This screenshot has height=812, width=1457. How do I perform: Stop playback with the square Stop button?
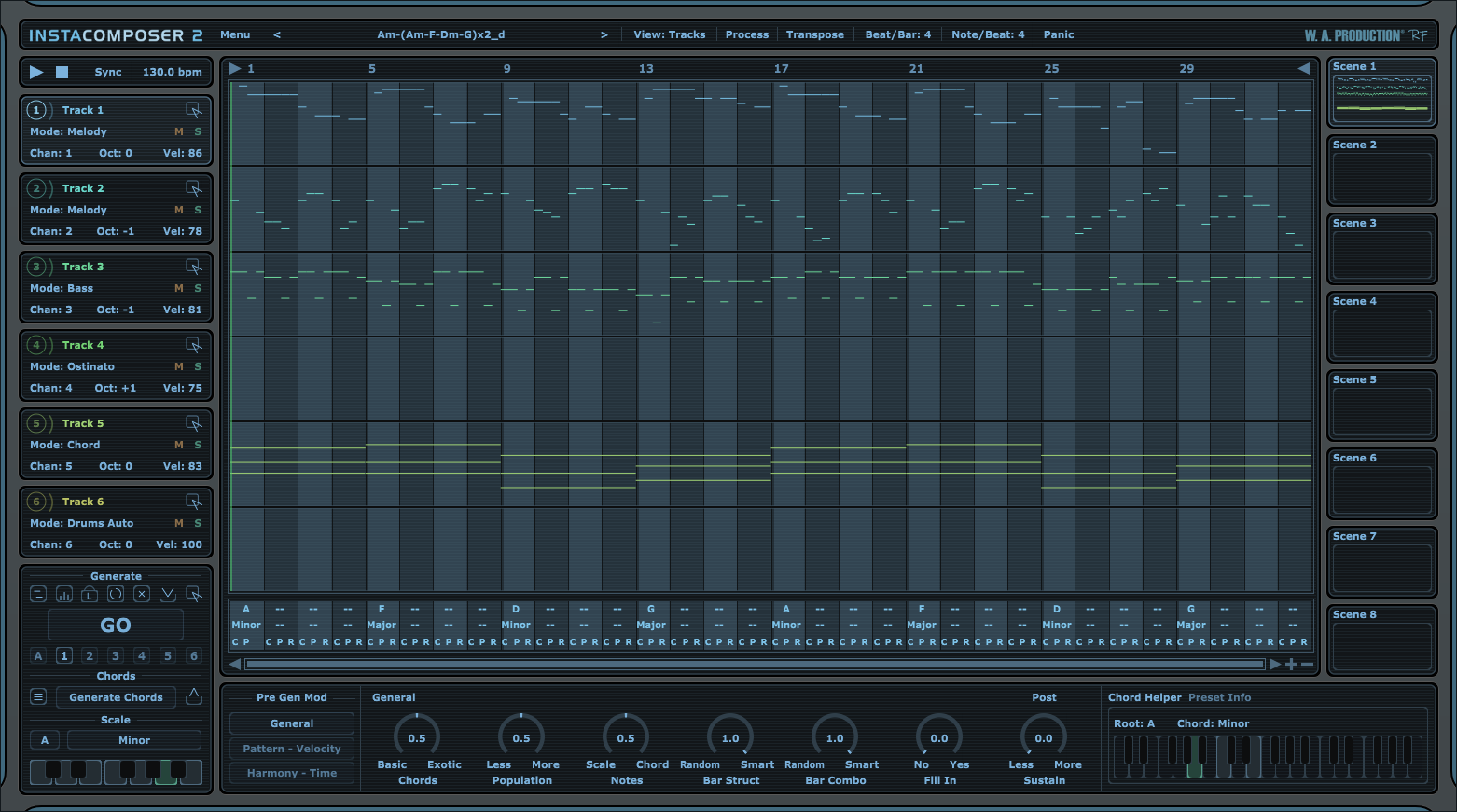click(x=62, y=72)
